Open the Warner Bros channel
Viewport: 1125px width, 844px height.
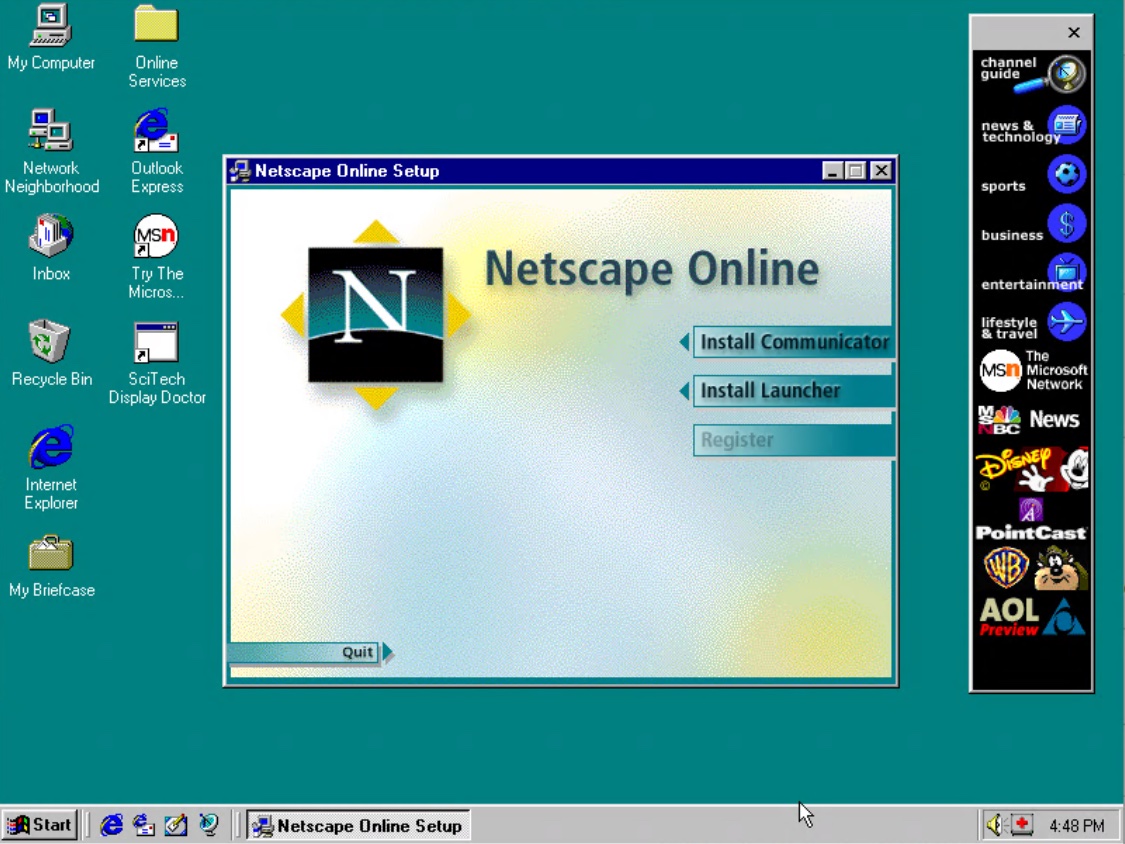pos(1032,567)
